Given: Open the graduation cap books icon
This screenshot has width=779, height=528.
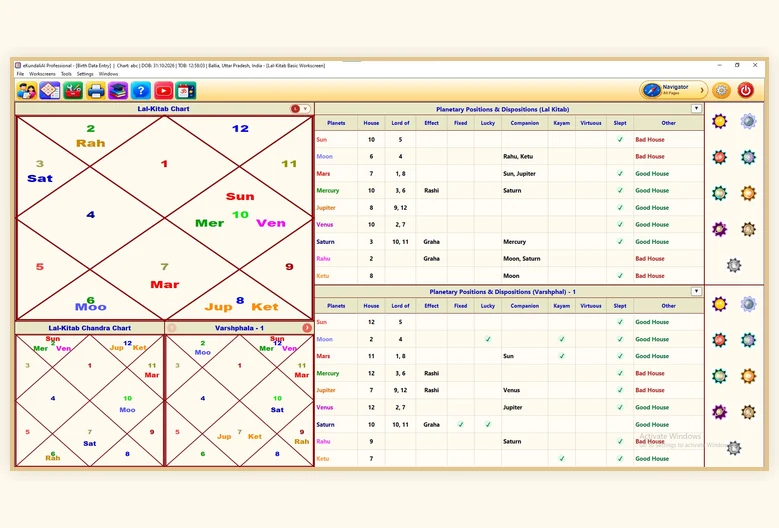Looking at the screenshot, I should tap(118, 90).
